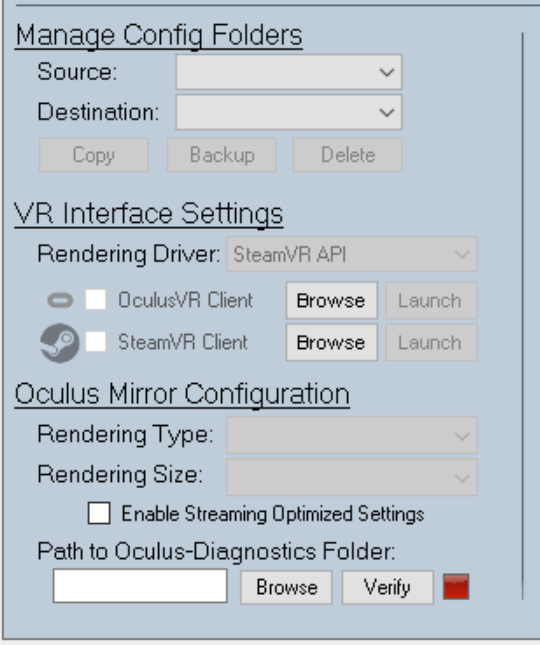Image resolution: width=540 pixels, height=645 pixels.
Task: Browse for the OculusVR Client path
Action: coord(331,301)
